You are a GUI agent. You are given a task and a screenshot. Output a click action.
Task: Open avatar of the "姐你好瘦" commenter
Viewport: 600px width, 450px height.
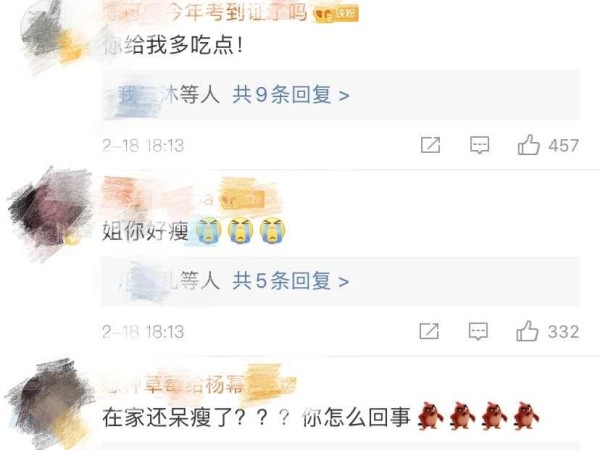[48, 212]
